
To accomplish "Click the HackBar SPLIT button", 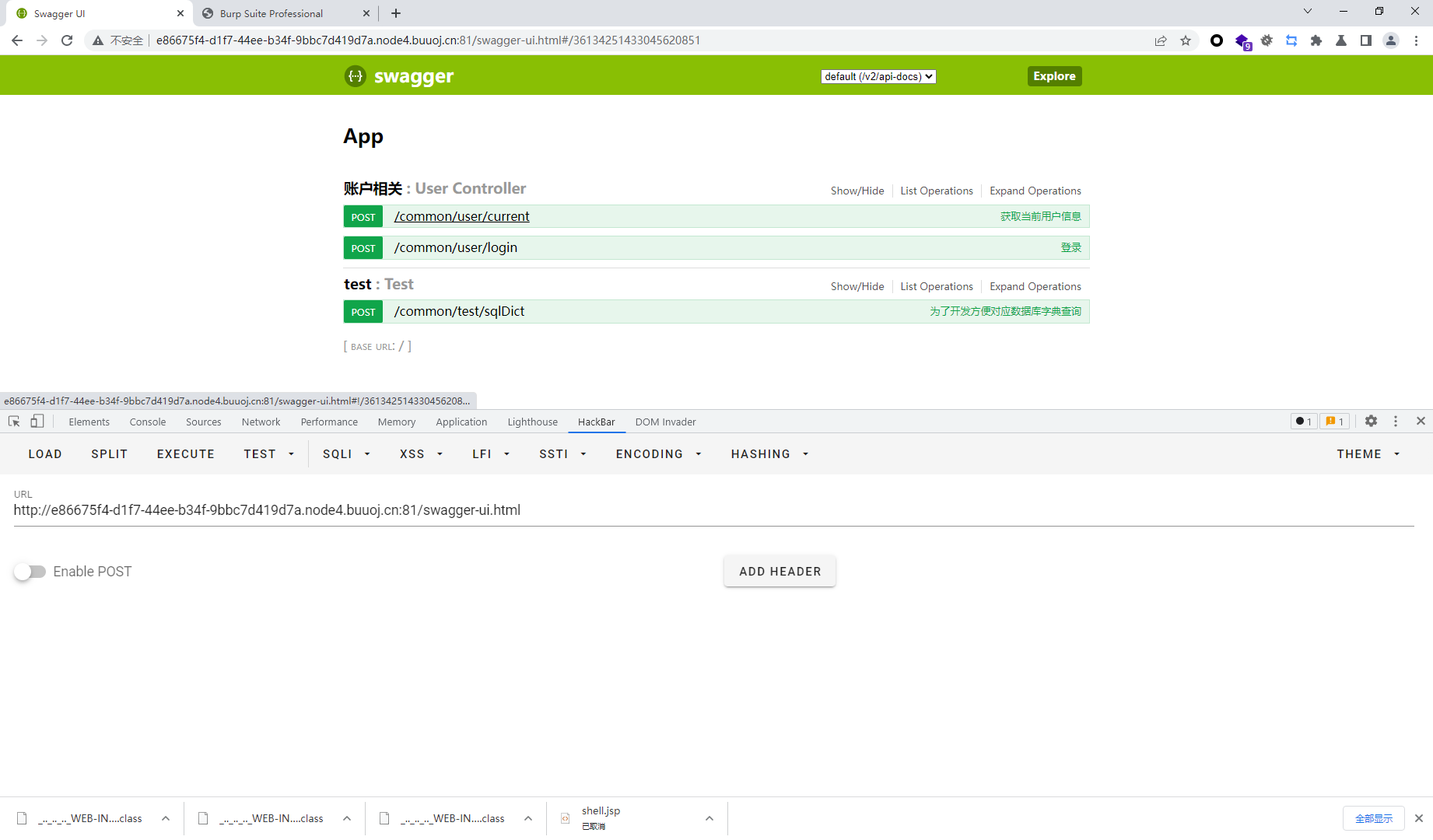I will point(110,454).
